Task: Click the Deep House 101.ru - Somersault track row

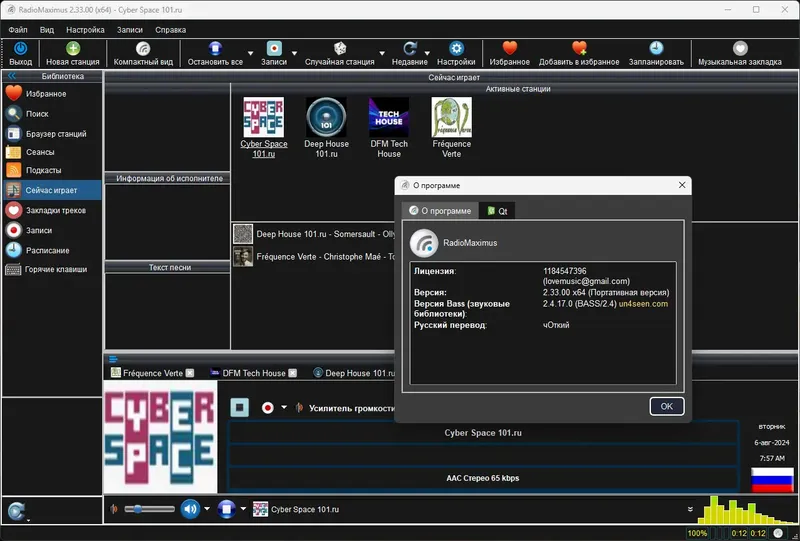Action: [314, 234]
